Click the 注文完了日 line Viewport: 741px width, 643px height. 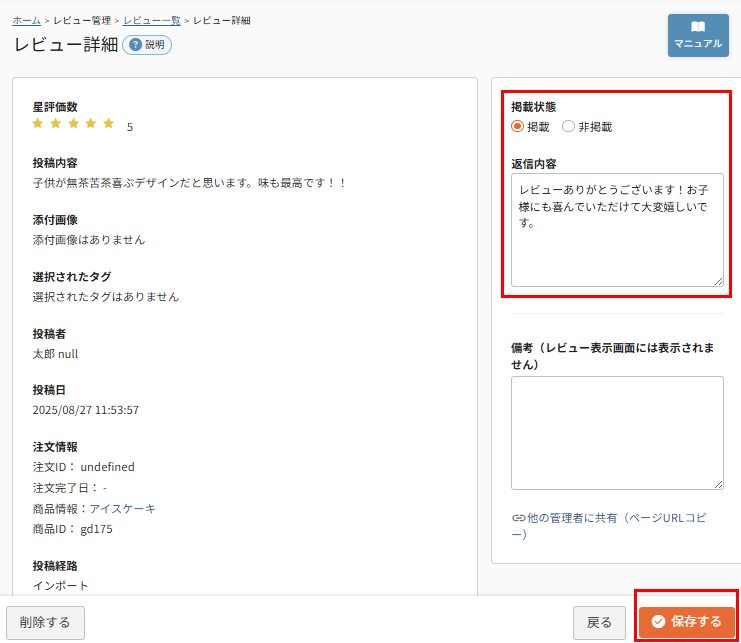70,488
